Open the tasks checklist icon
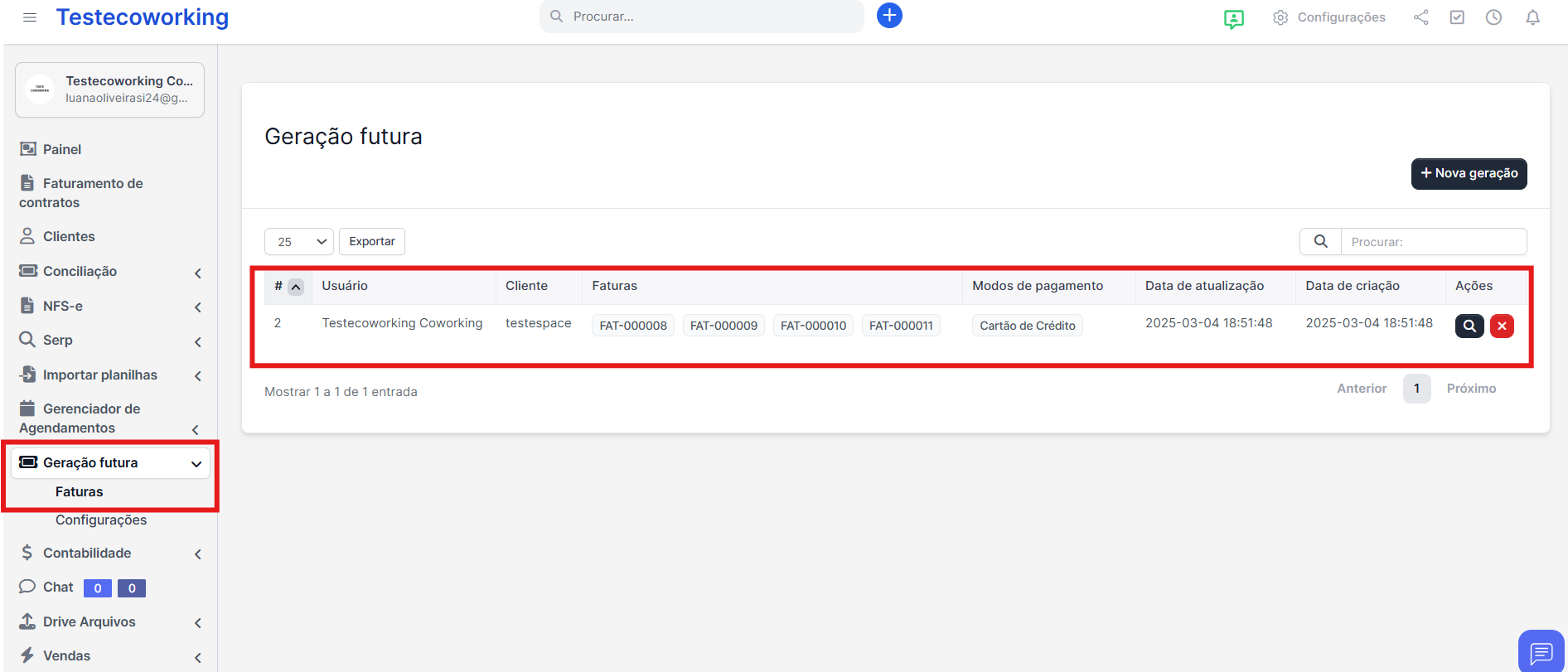Screen dimensions: 1568x672 [1457, 17]
